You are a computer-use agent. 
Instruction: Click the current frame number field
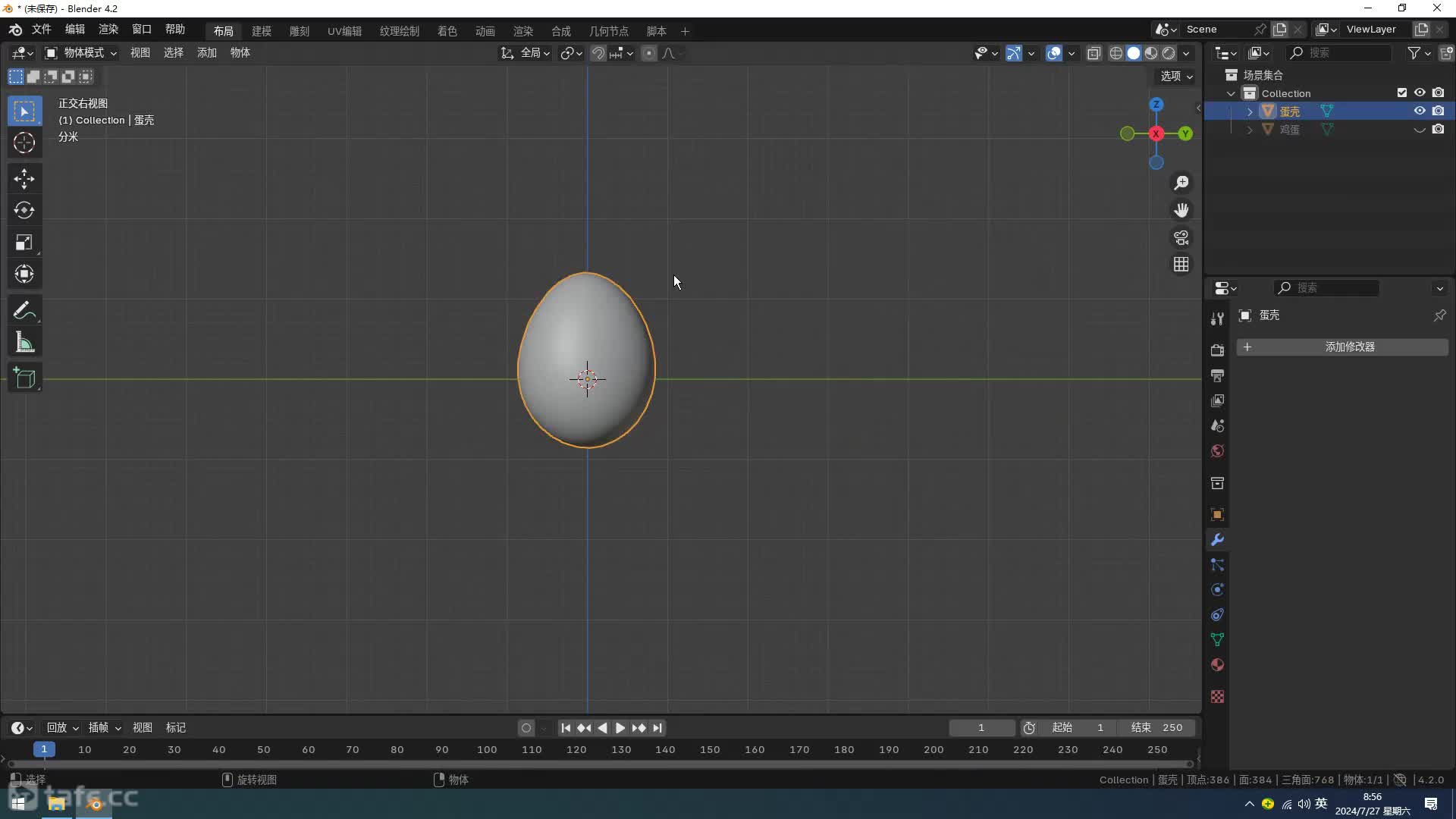981,728
